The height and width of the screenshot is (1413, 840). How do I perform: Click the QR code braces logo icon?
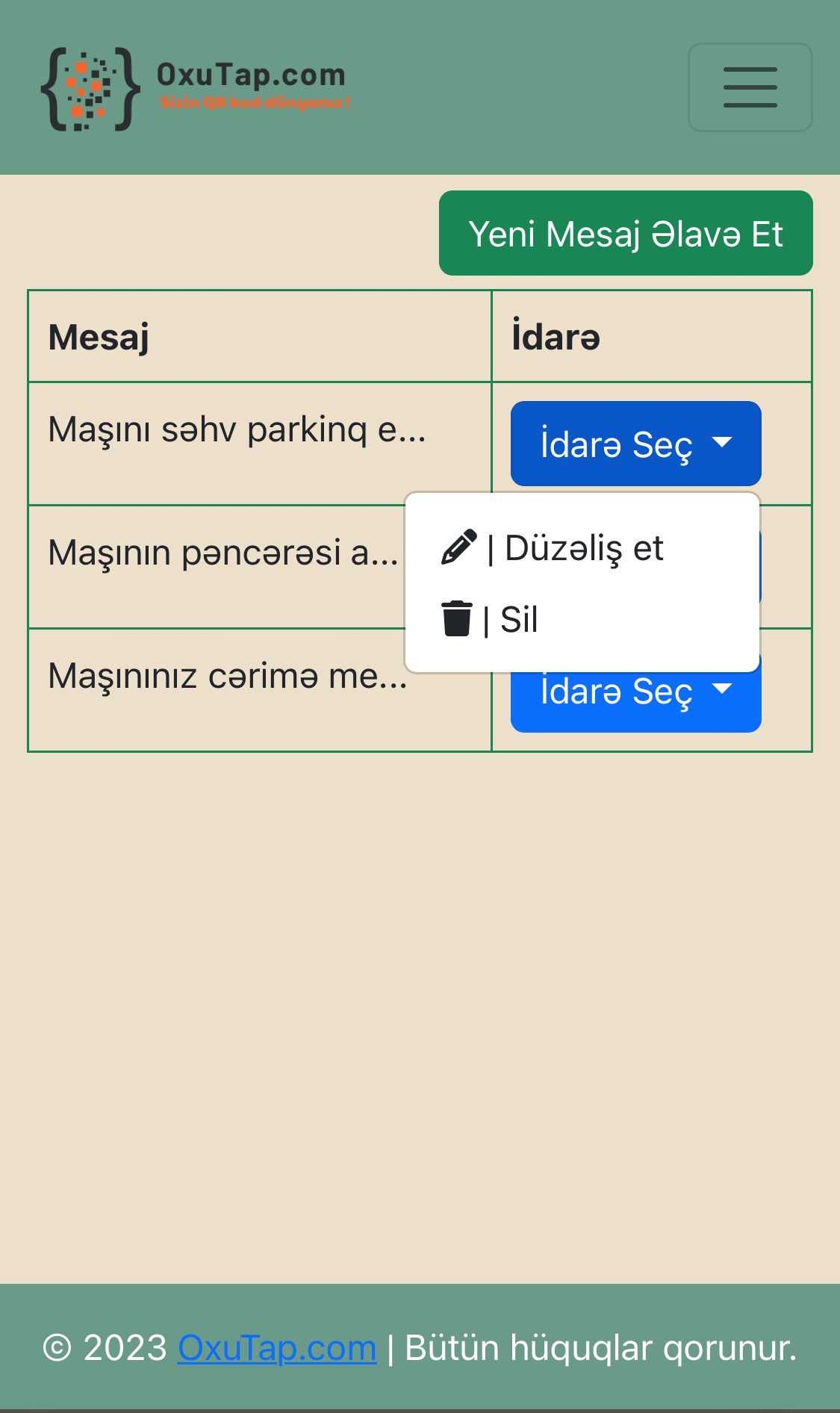pos(90,89)
